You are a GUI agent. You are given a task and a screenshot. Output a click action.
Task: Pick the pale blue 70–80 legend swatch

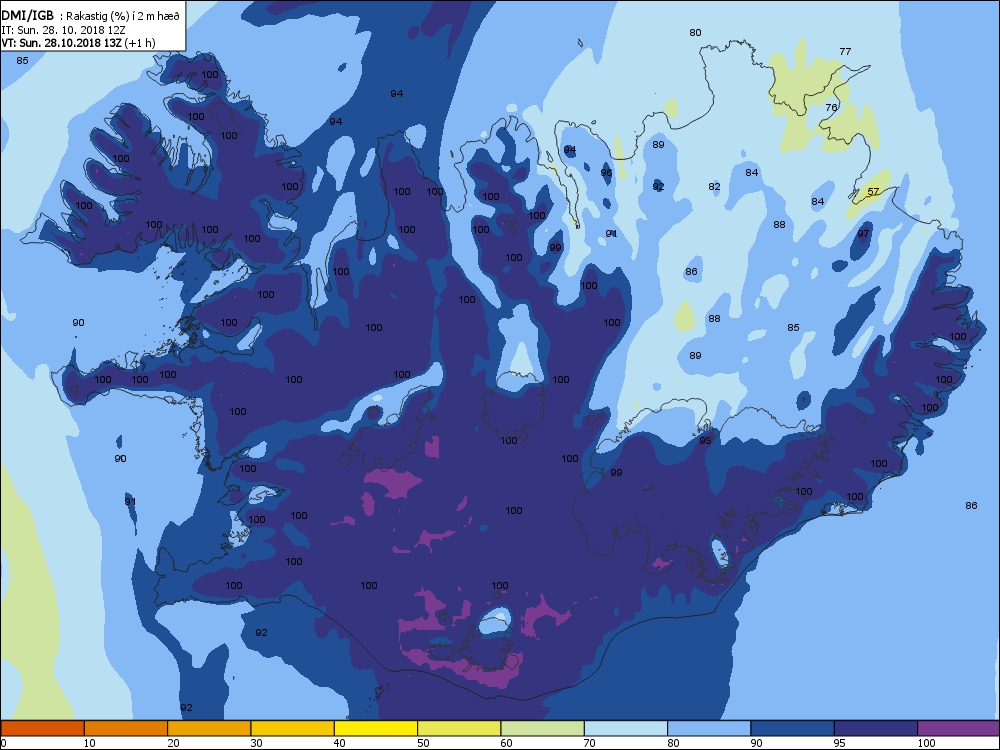pos(626,728)
